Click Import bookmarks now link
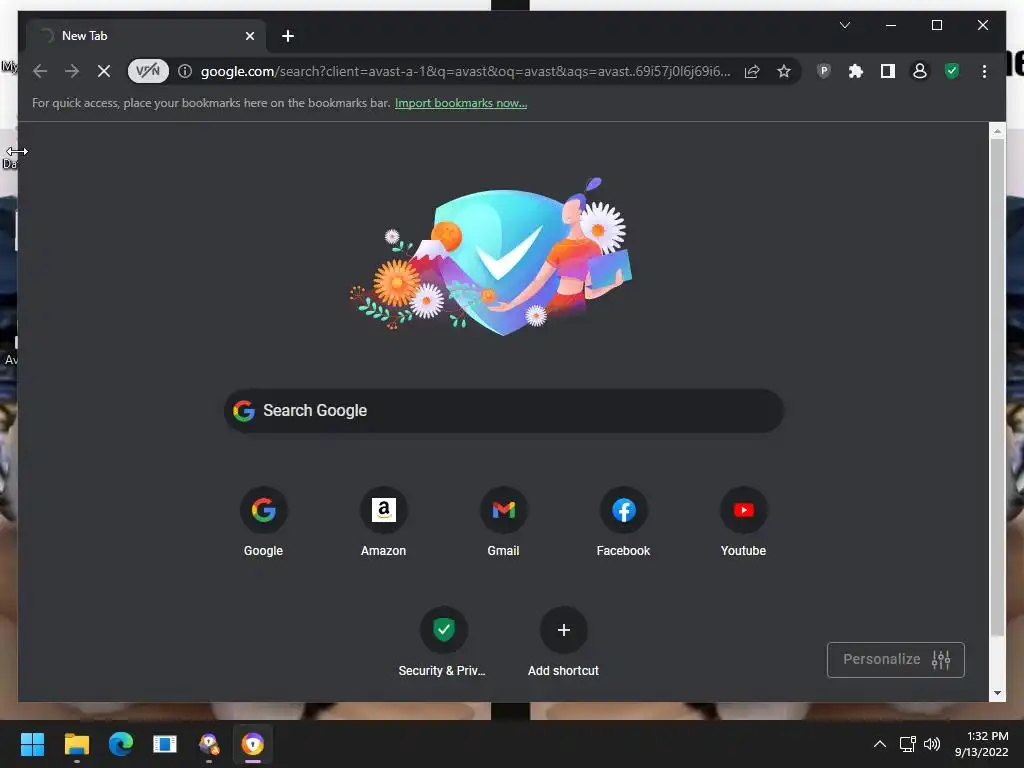Viewport: 1024px width, 768px height. coord(461,103)
